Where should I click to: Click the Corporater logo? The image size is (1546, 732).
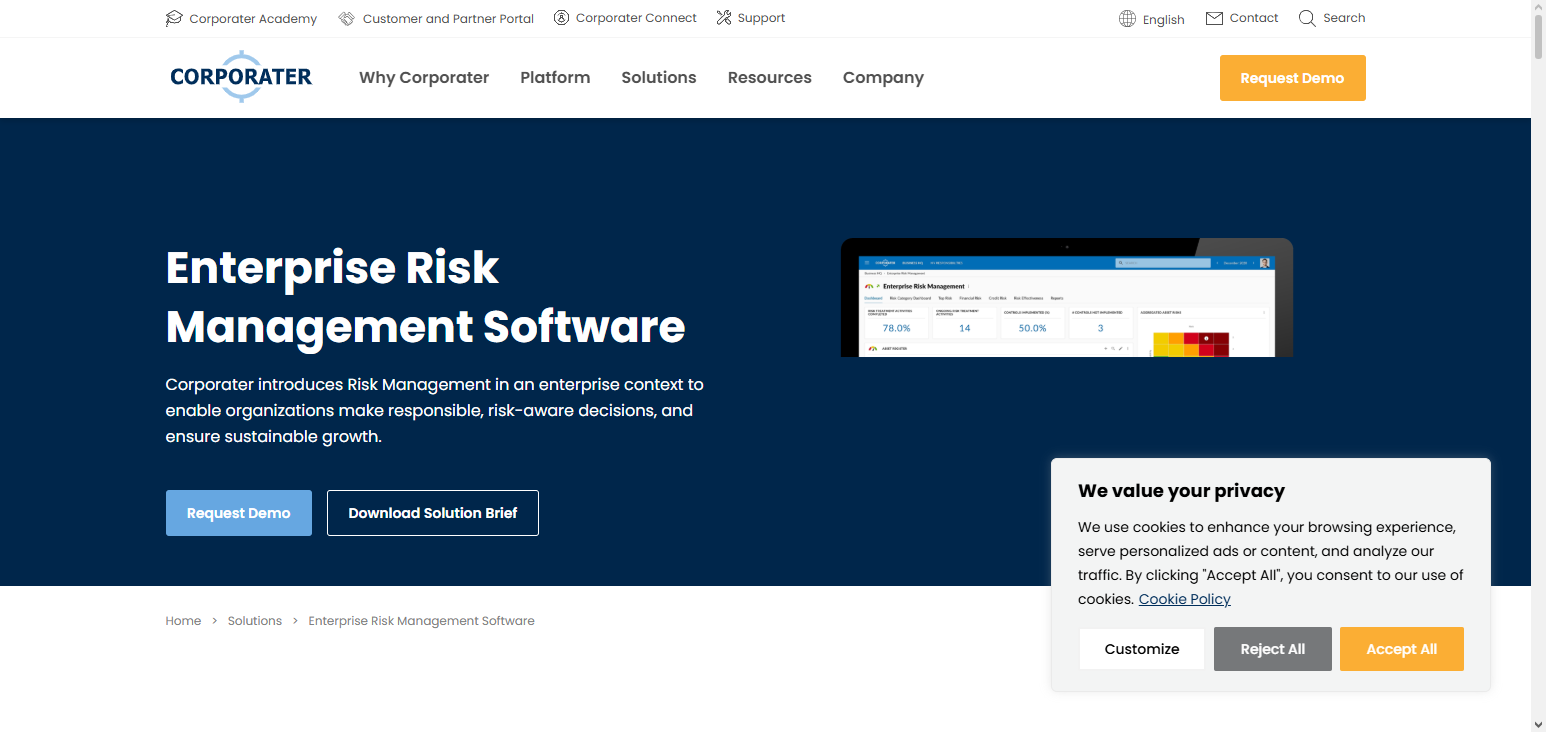click(x=241, y=77)
